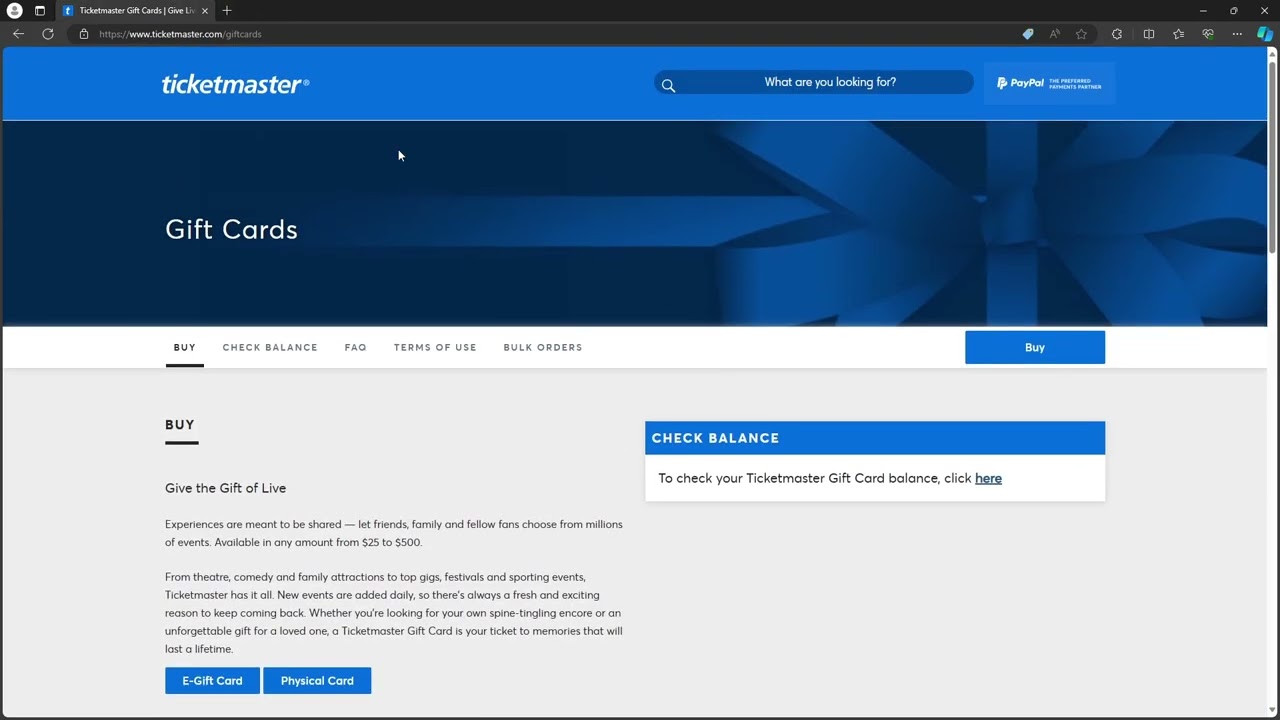
Task: Go to the FAQ tab
Action: click(x=355, y=347)
